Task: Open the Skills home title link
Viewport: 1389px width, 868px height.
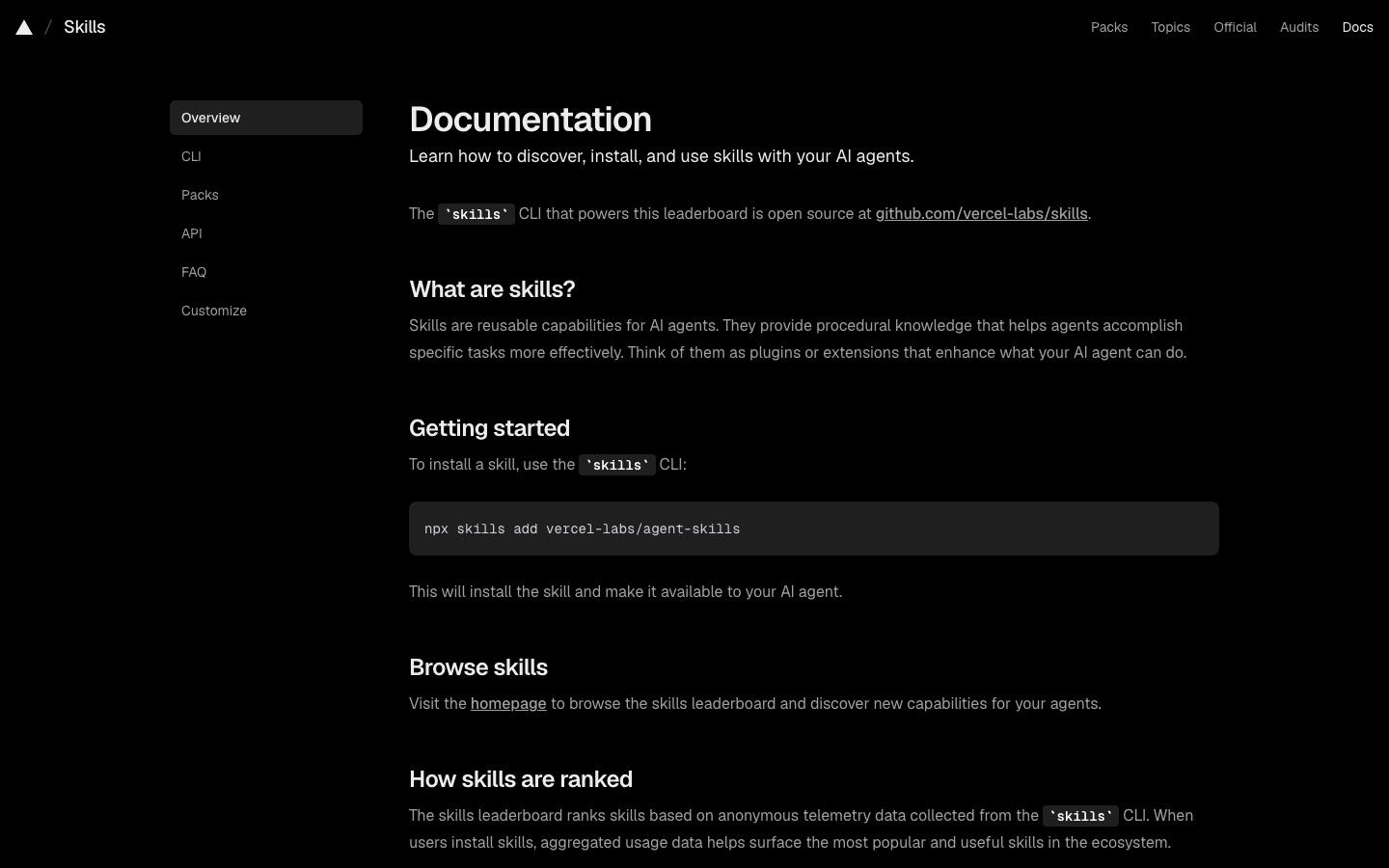Action: click(85, 27)
